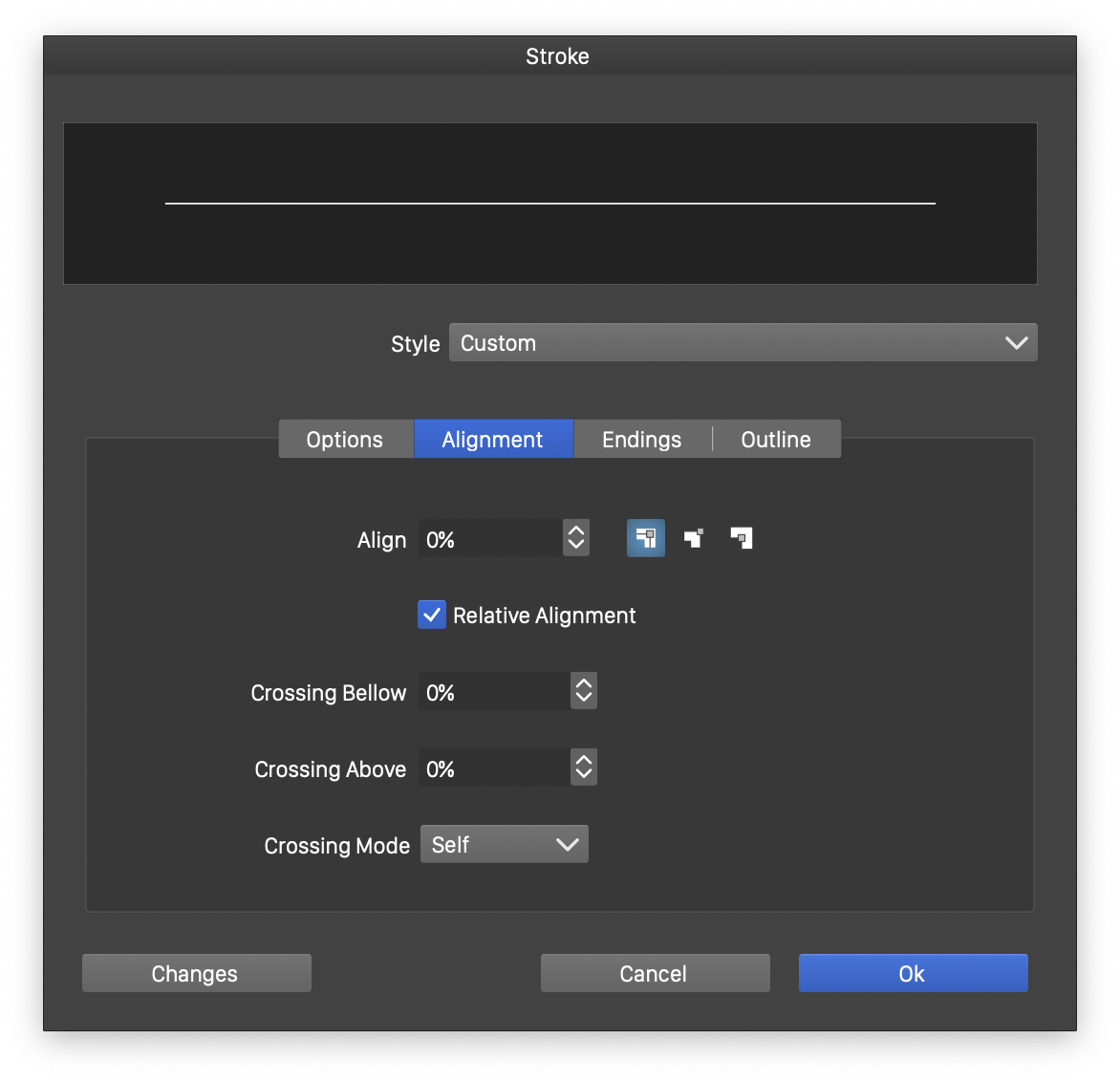Click the Crossing Above percentage field
Image resolution: width=1120 pixels, height=1082 pixels.
click(493, 768)
